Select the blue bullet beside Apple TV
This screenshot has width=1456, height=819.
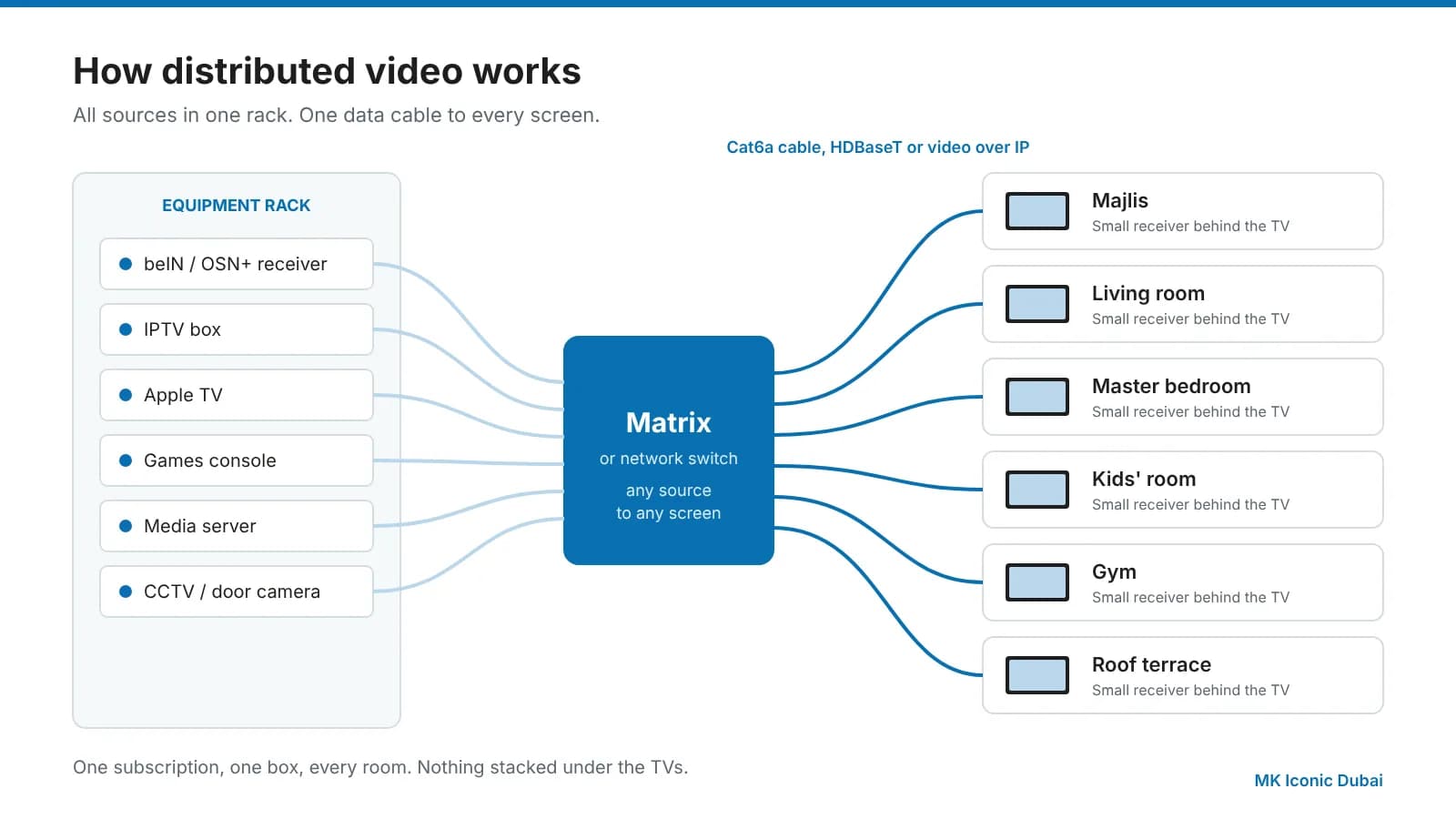click(126, 395)
